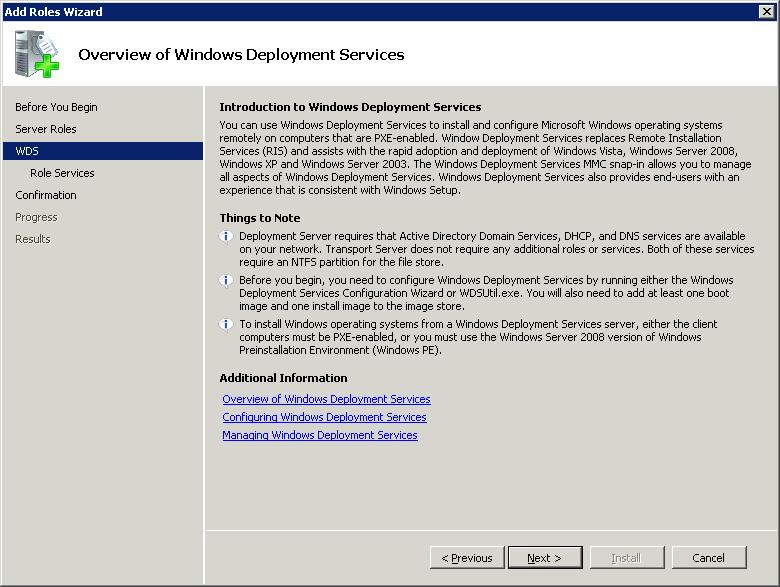Cancel the Add Roles Wizard

[709, 558]
